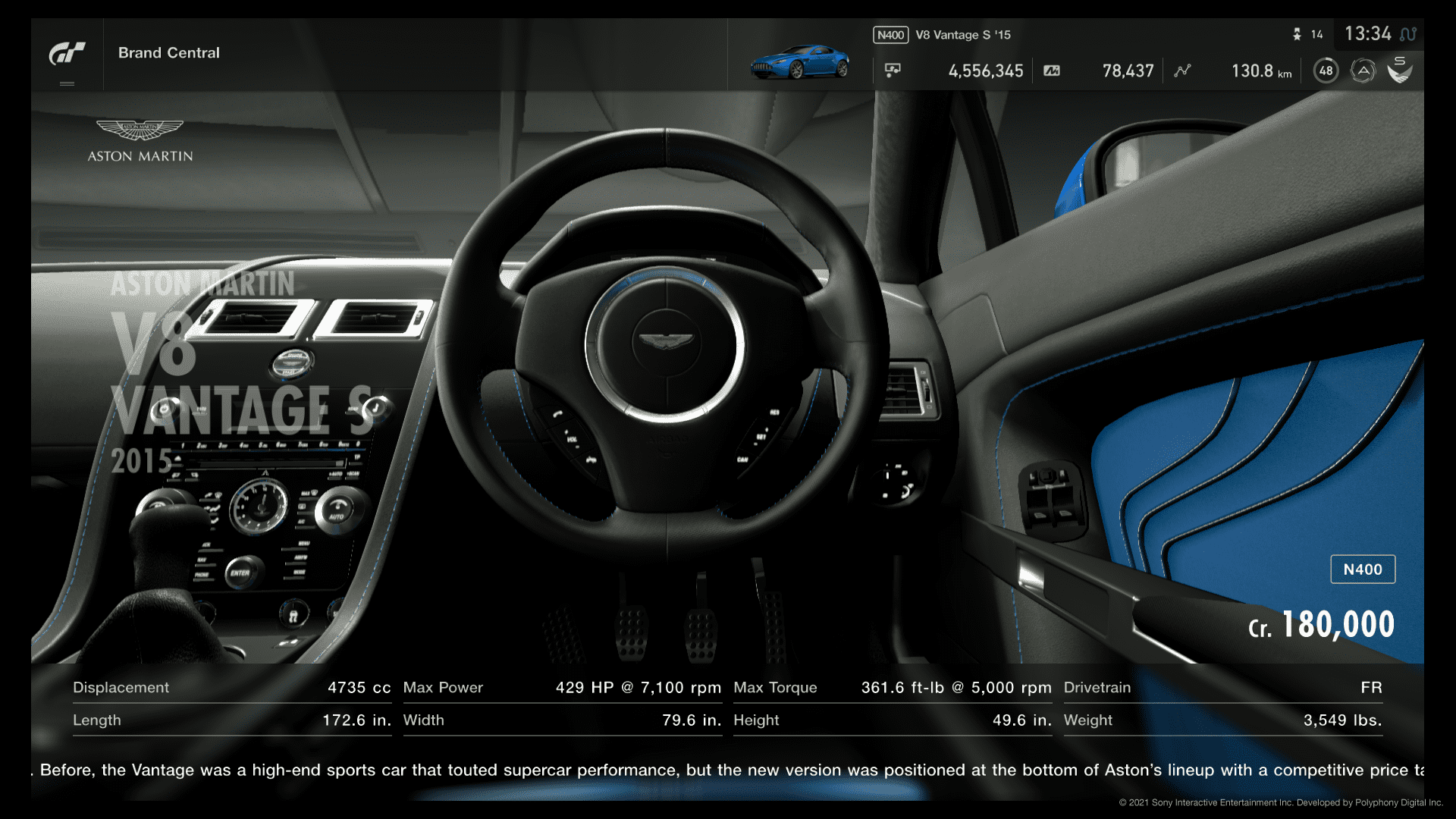The height and width of the screenshot is (819, 1456).
Task: Click the V8 VANTAGE S model title
Action: tap(243, 373)
